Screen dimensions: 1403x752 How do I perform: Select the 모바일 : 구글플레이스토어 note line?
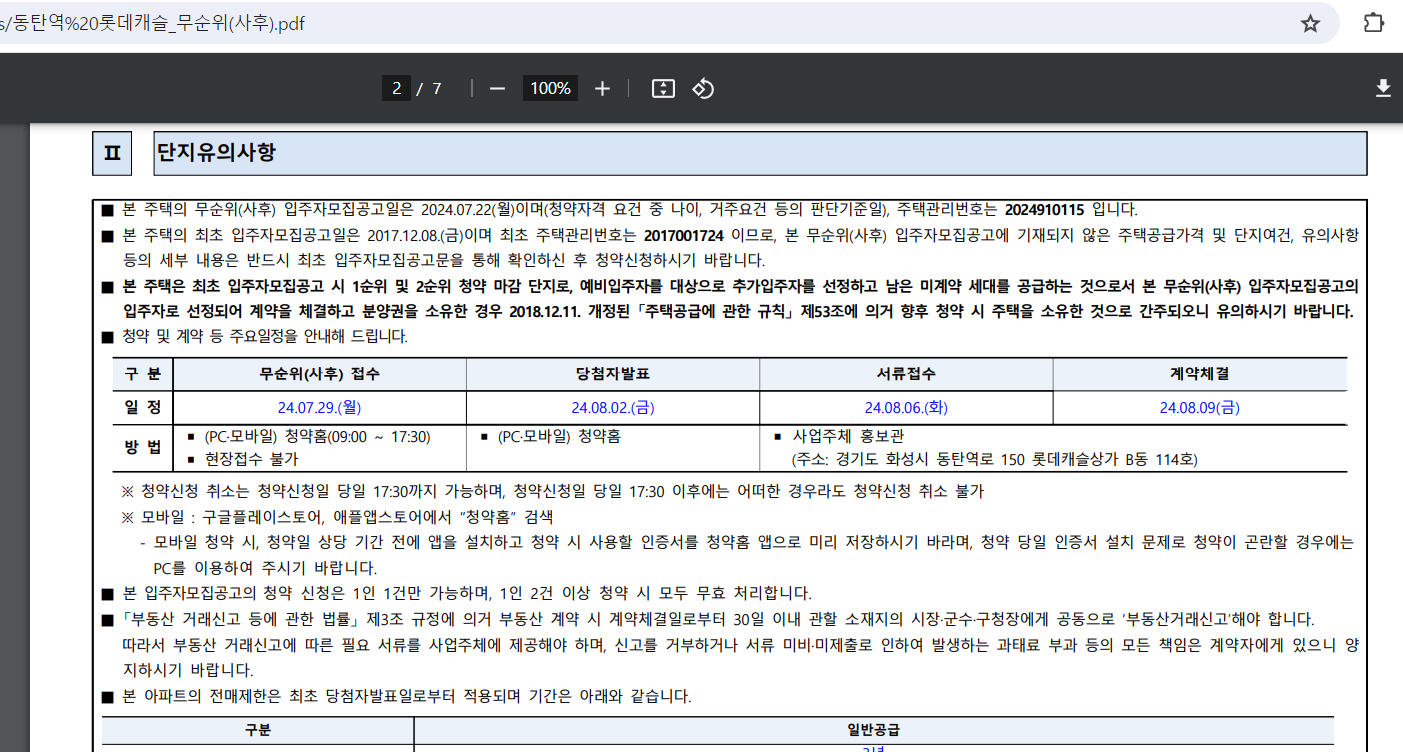[x=337, y=517]
